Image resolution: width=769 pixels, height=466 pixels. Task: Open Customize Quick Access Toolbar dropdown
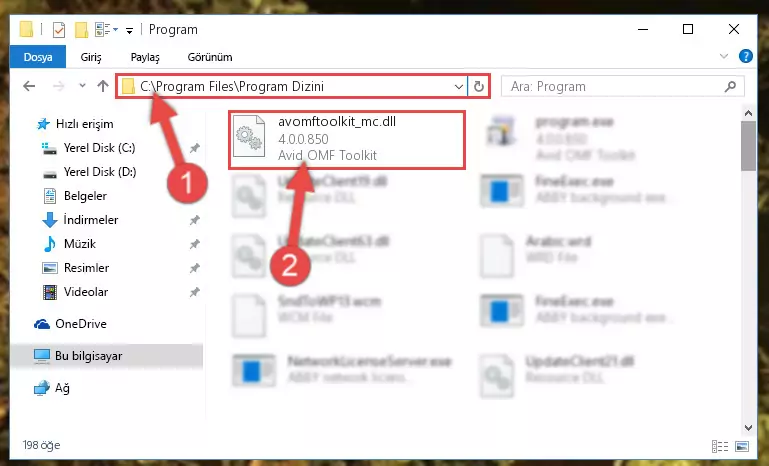pyautogui.click(x=129, y=30)
